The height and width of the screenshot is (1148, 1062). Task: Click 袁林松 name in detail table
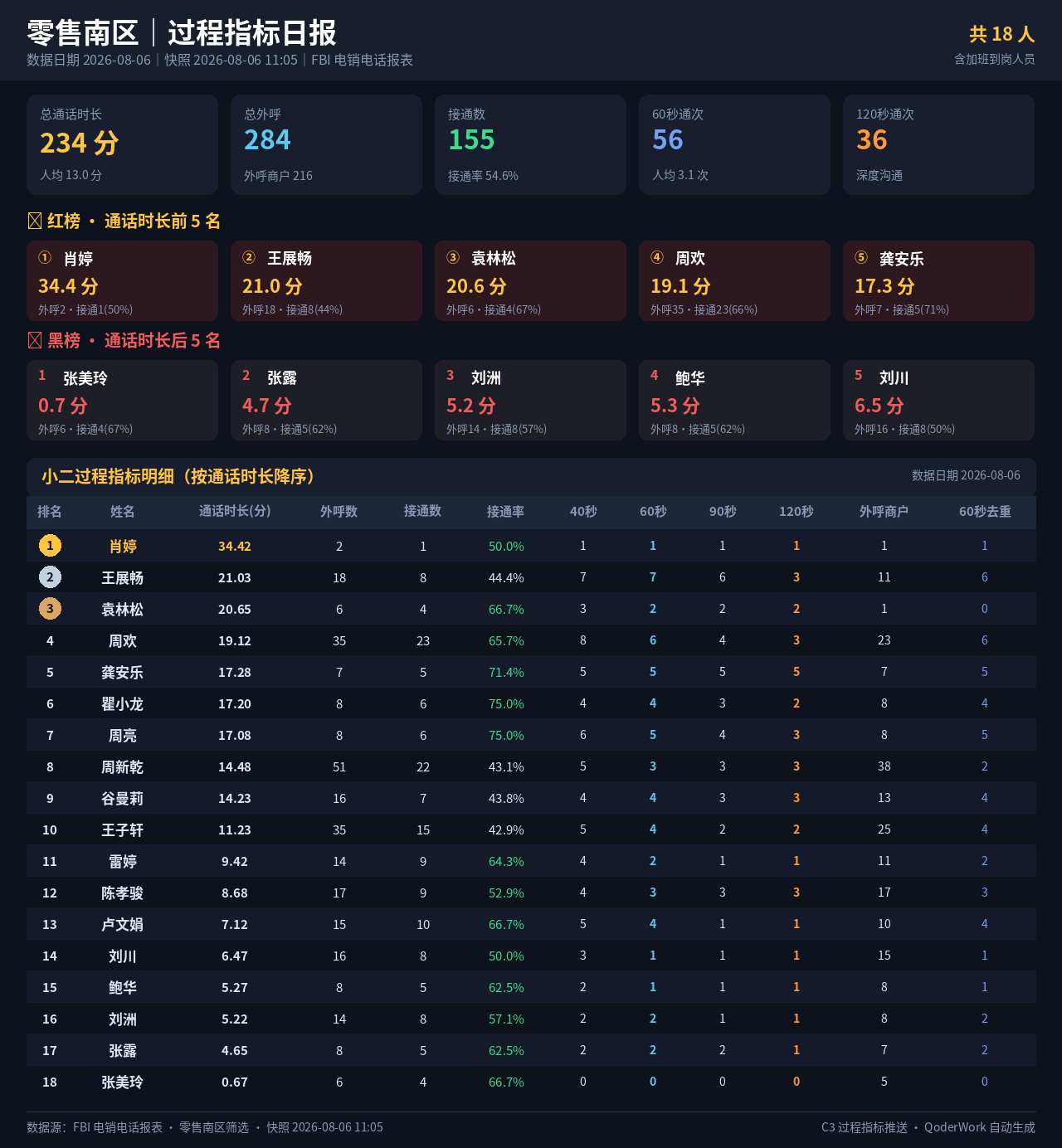123,609
